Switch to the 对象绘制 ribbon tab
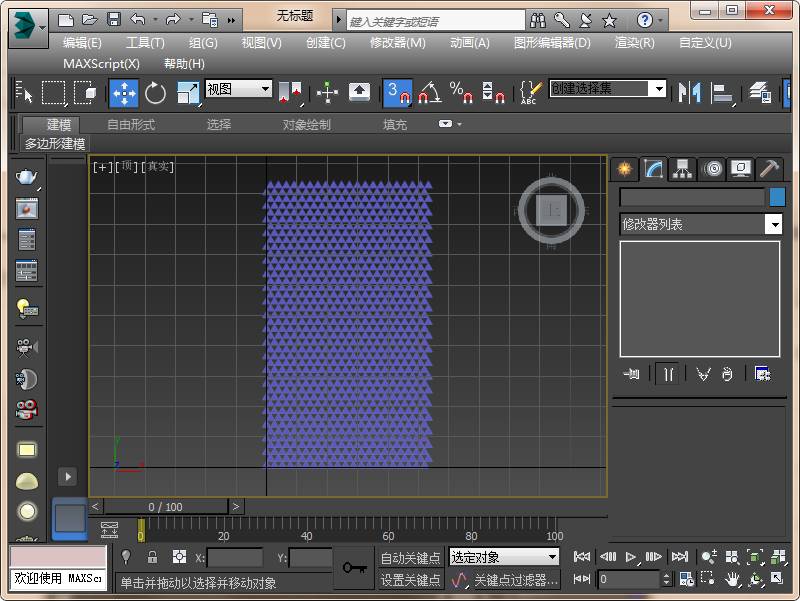Screen dimensions: 800x601 (307, 124)
